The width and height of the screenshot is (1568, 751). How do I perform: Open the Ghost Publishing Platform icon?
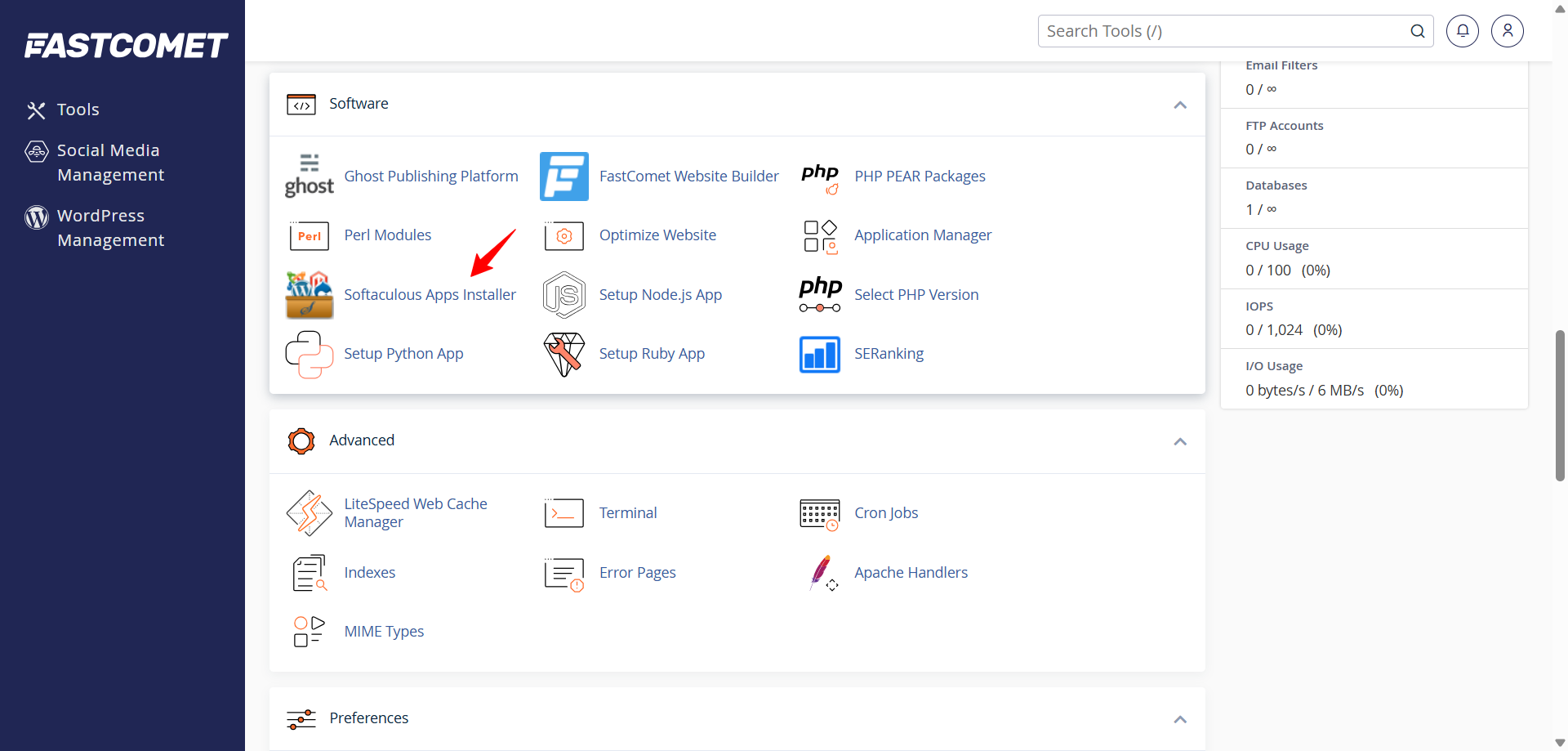tap(310, 176)
